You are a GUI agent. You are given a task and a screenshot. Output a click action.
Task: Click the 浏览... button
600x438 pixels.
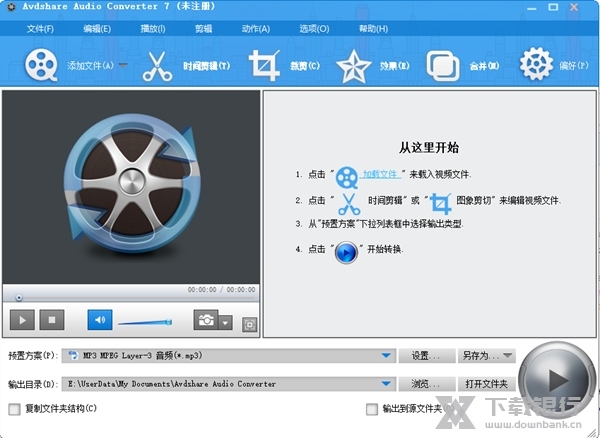tap(427, 384)
